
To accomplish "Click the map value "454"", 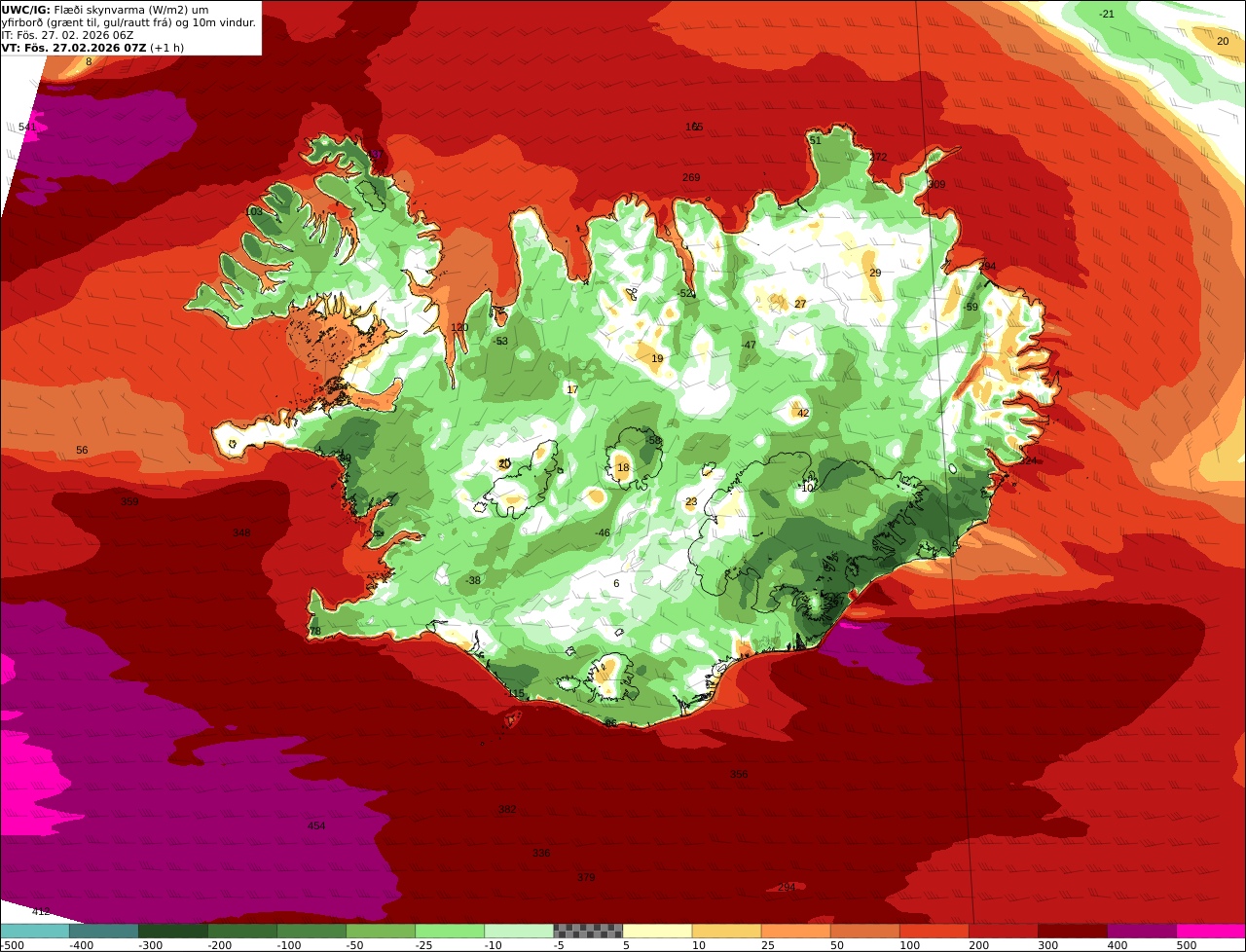I will pyautogui.click(x=316, y=825).
